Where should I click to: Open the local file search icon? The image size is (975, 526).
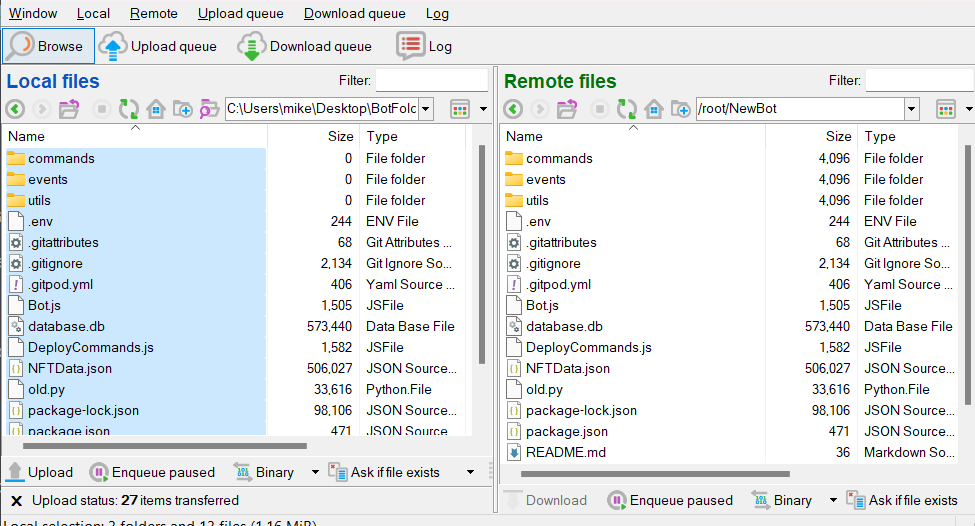click(x=209, y=109)
